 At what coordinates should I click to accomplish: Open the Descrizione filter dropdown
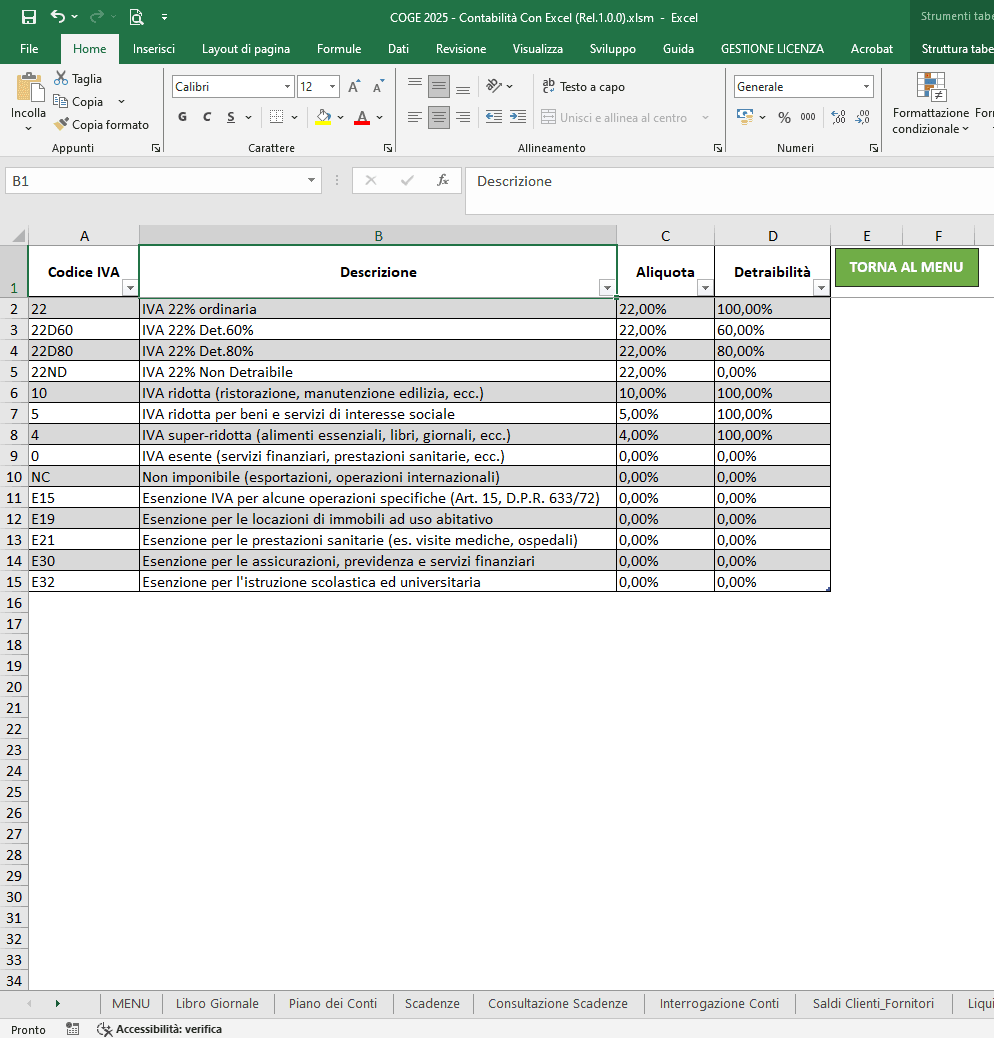pyautogui.click(x=607, y=288)
